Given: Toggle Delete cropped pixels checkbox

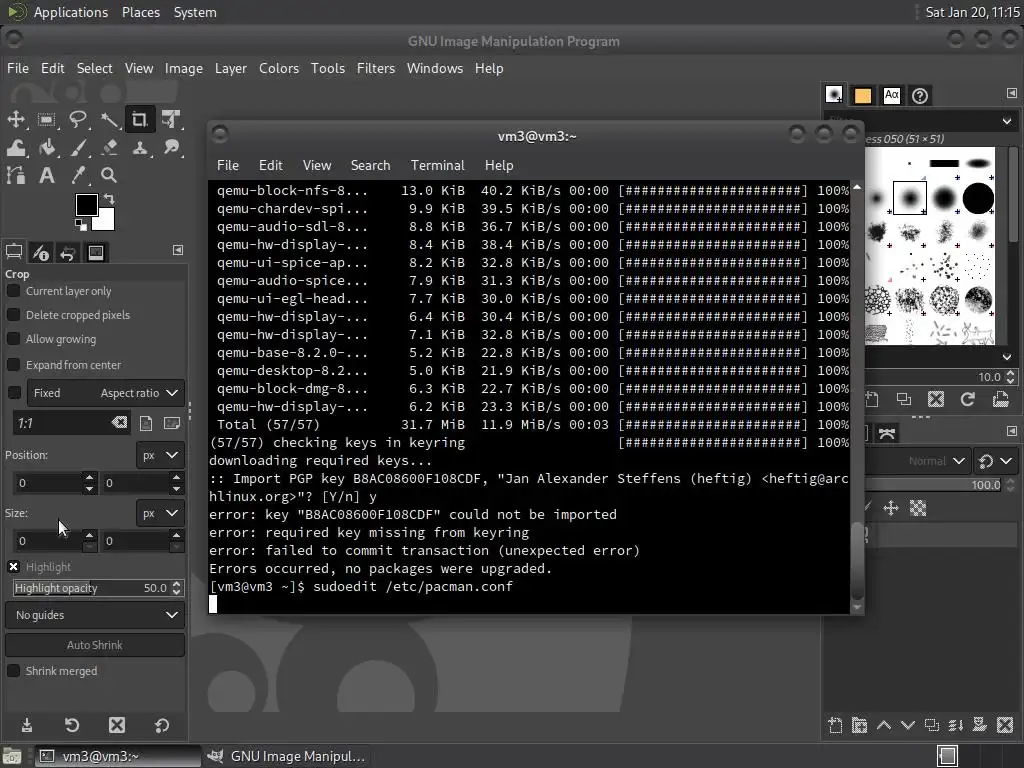Looking at the screenshot, I should coord(13,315).
